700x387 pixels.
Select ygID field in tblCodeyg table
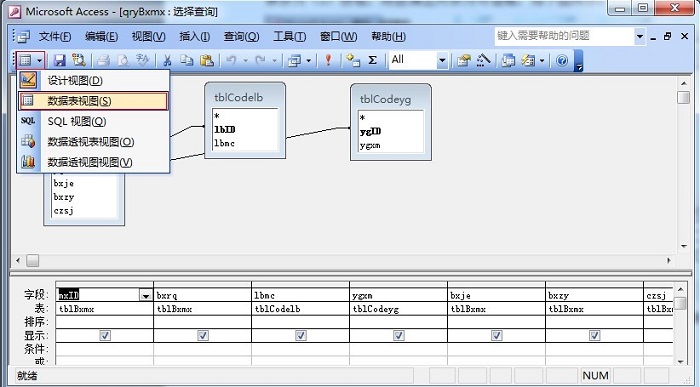[371, 131]
